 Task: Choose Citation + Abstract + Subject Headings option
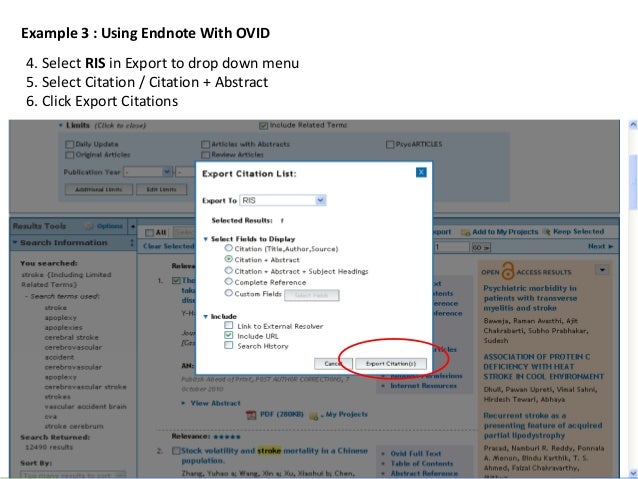click(229, 270)
